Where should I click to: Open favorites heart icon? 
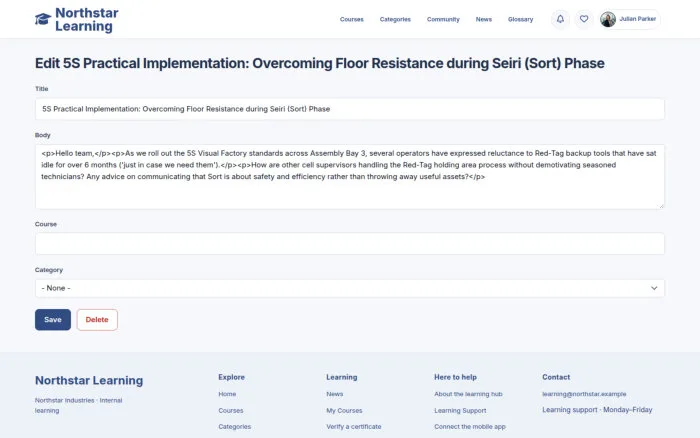(x=584, y=19)
